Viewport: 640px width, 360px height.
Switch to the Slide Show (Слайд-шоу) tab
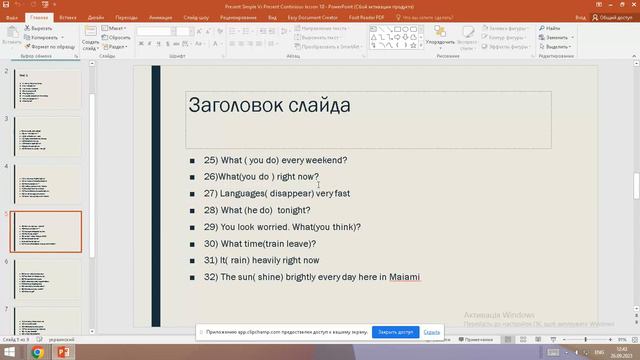pyautogui.click(x=196, y=18)
